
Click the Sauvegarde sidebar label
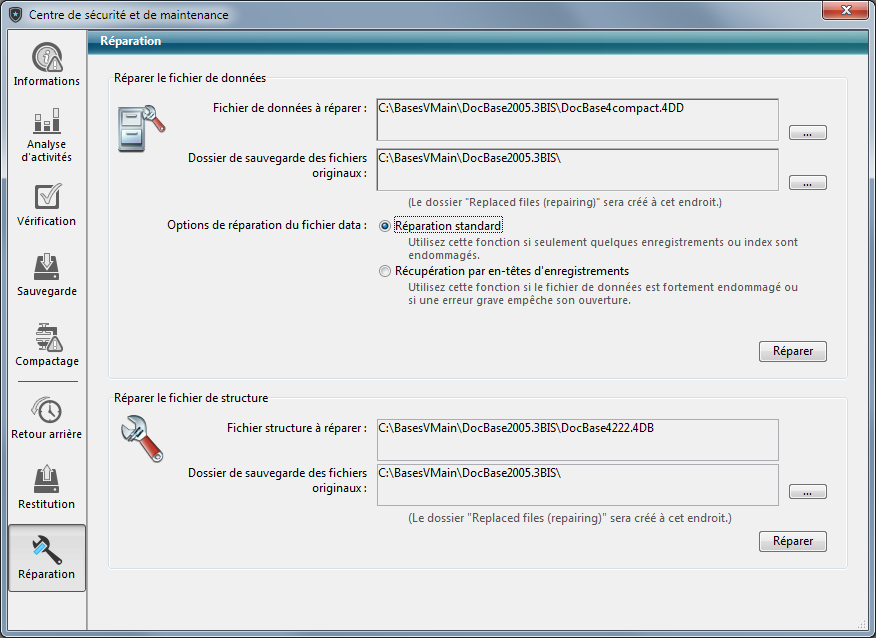[47, 292]
